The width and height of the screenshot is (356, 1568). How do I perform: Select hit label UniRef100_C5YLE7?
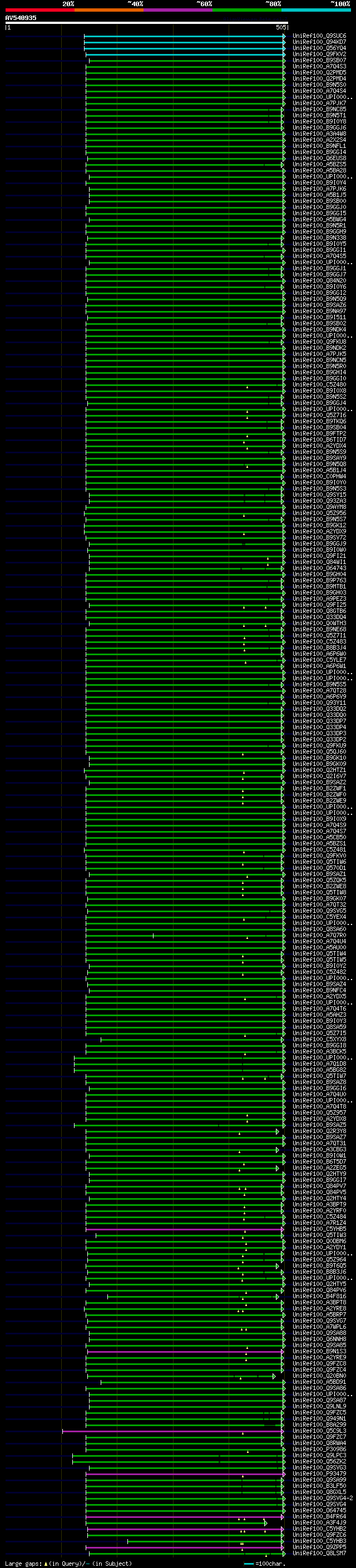coord(319,660)
